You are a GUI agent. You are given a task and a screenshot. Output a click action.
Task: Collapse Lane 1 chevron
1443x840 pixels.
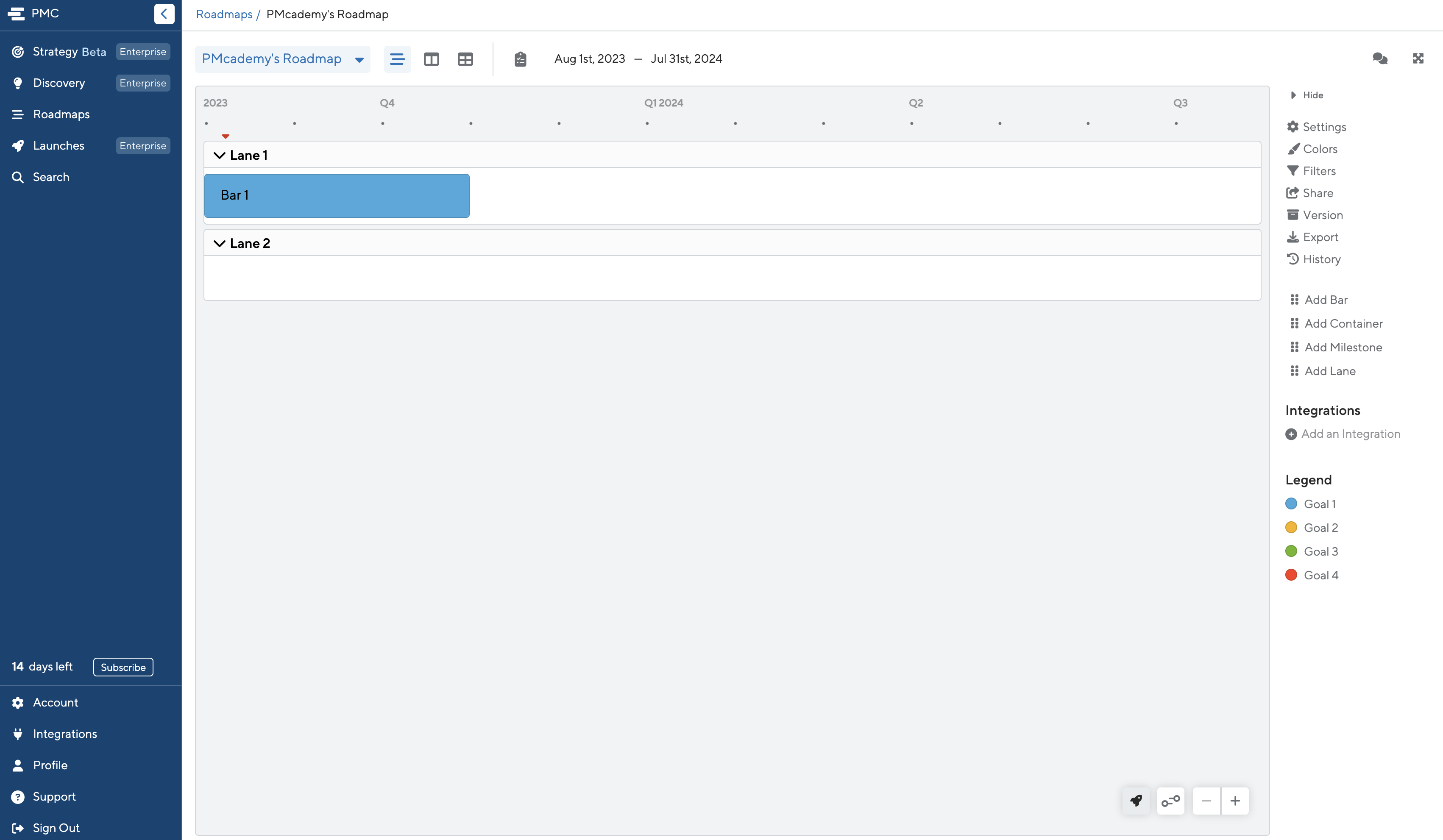[219, 155]
